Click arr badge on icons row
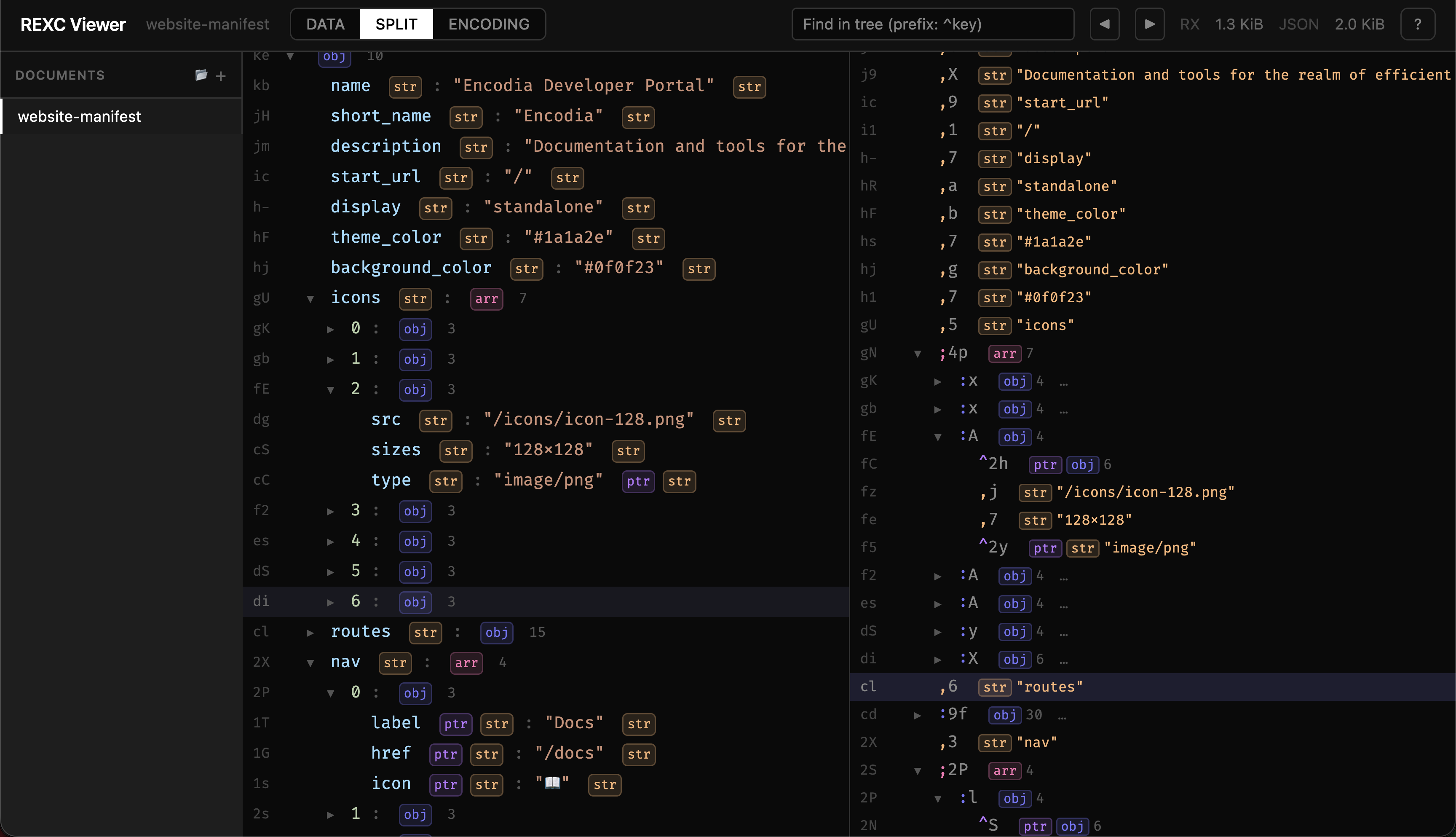Viewport: 1456px width, 837px height. coord(486,299)
